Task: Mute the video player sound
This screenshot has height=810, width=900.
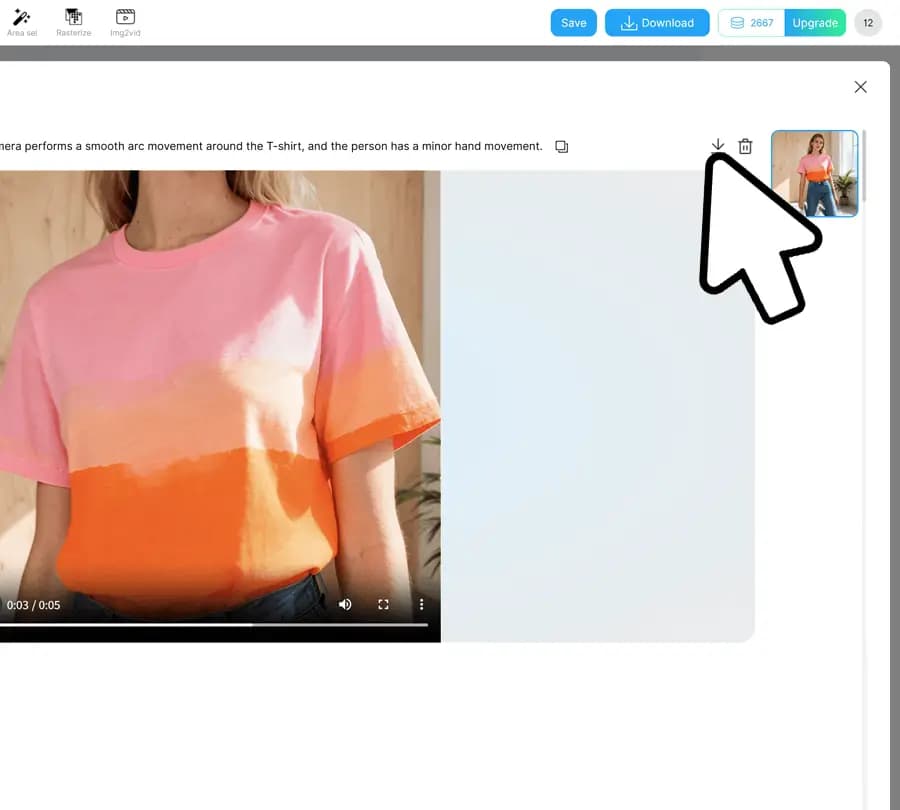Action: pos(345,604)
